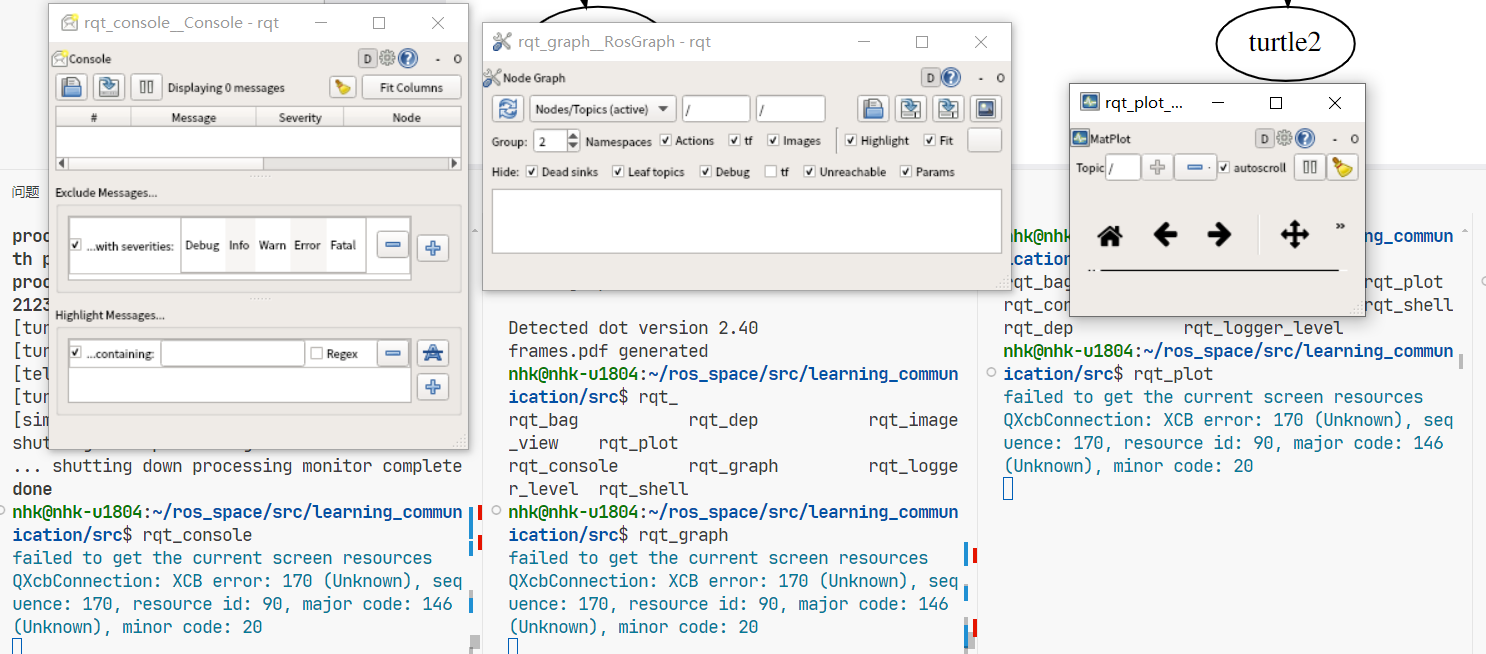
Task: Click first save-as export icon in Node Graph
Action: [x=910, y=109]
